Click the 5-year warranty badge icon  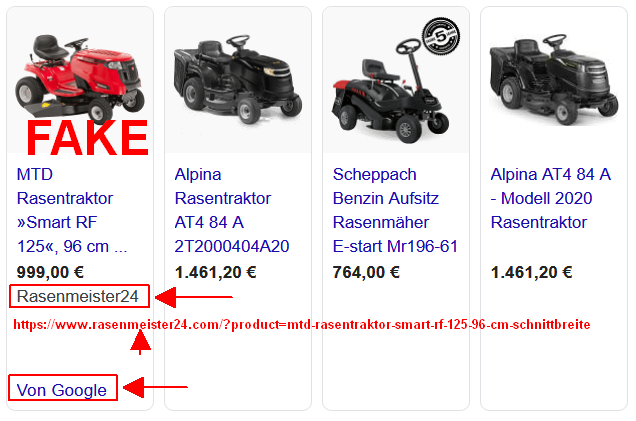(x=441, y=37)
